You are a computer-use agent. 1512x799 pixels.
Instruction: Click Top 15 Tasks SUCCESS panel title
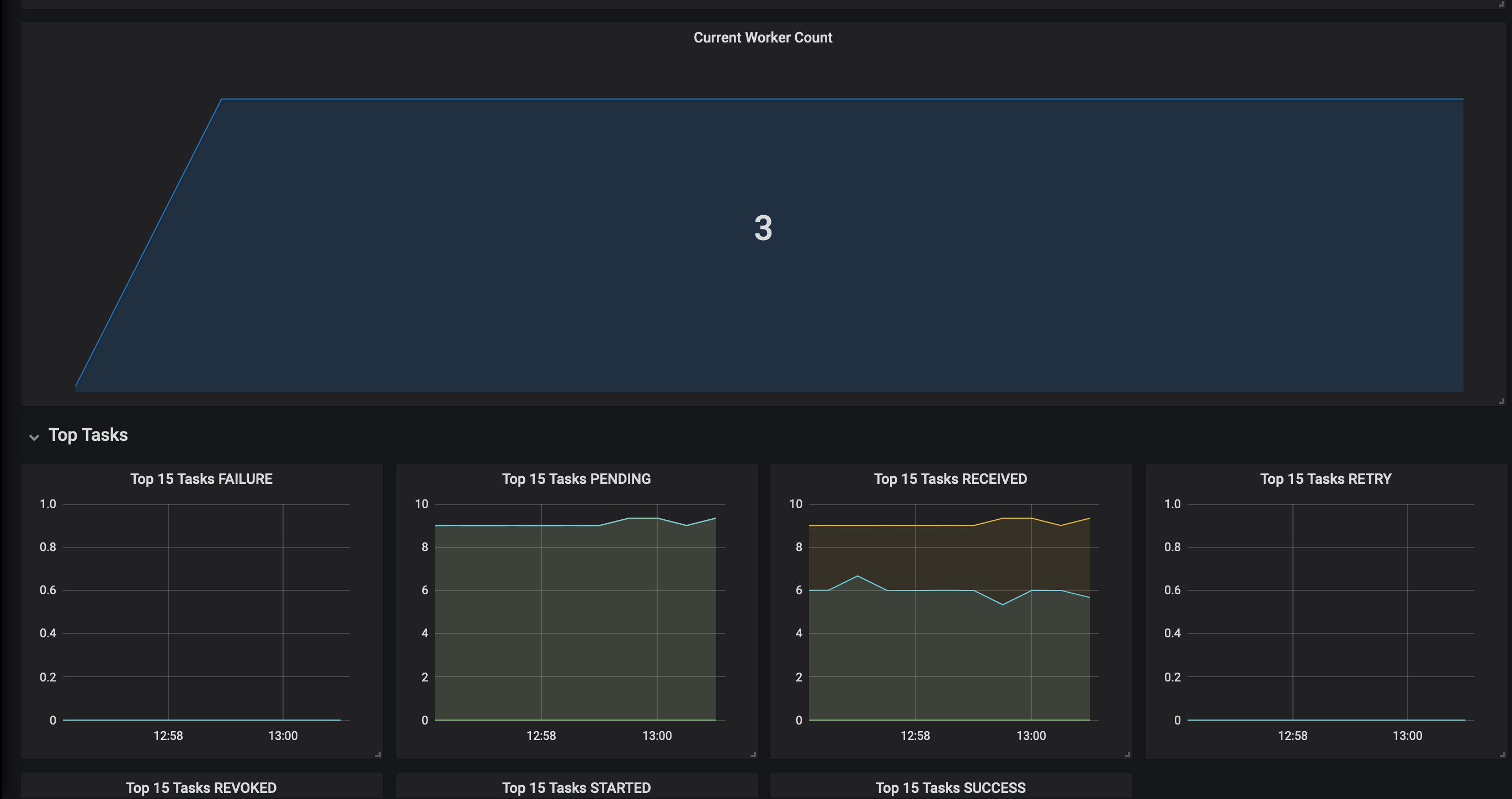click(950, 788)
